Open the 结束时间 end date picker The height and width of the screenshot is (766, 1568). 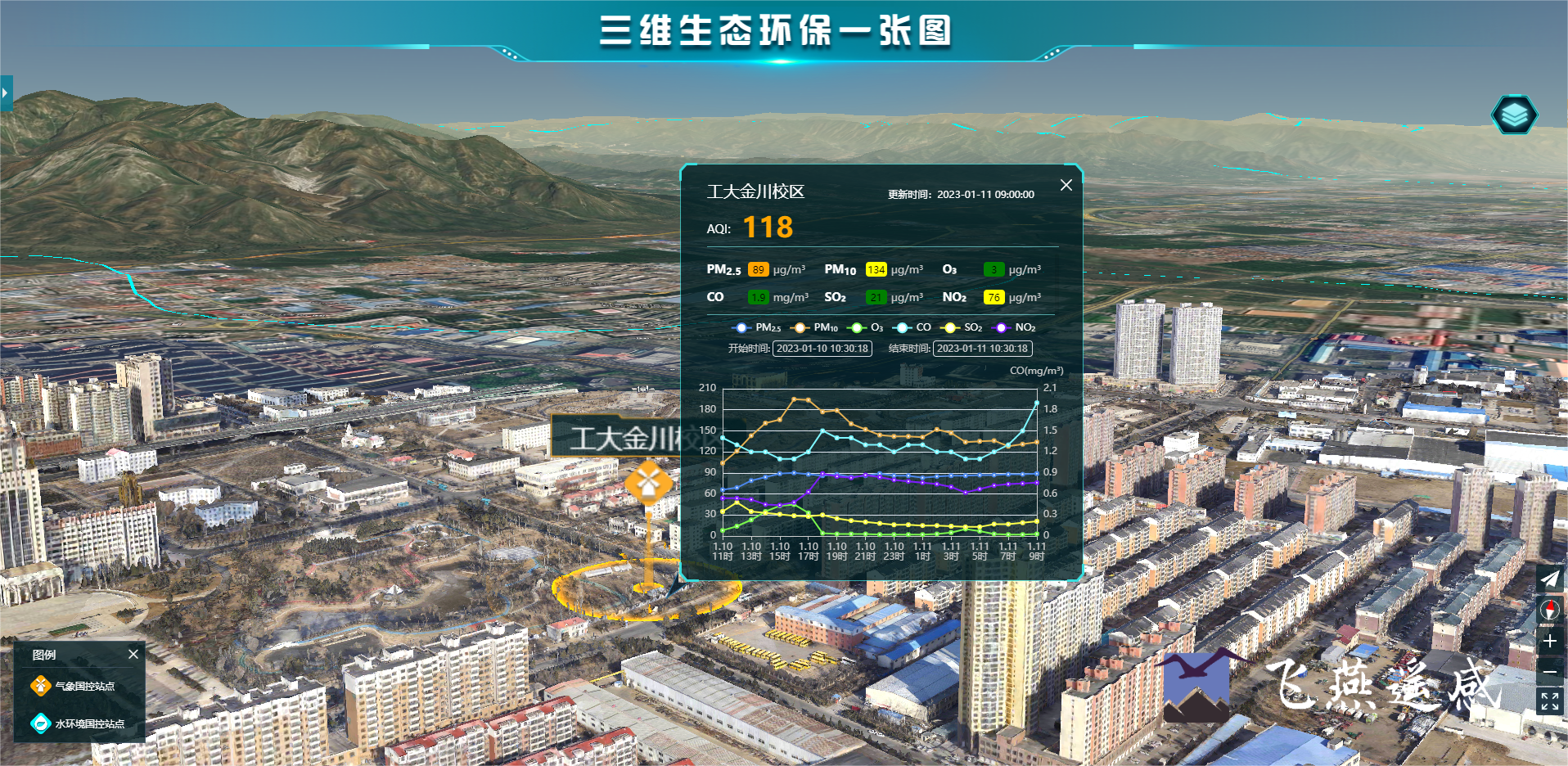tap(982, 348)
